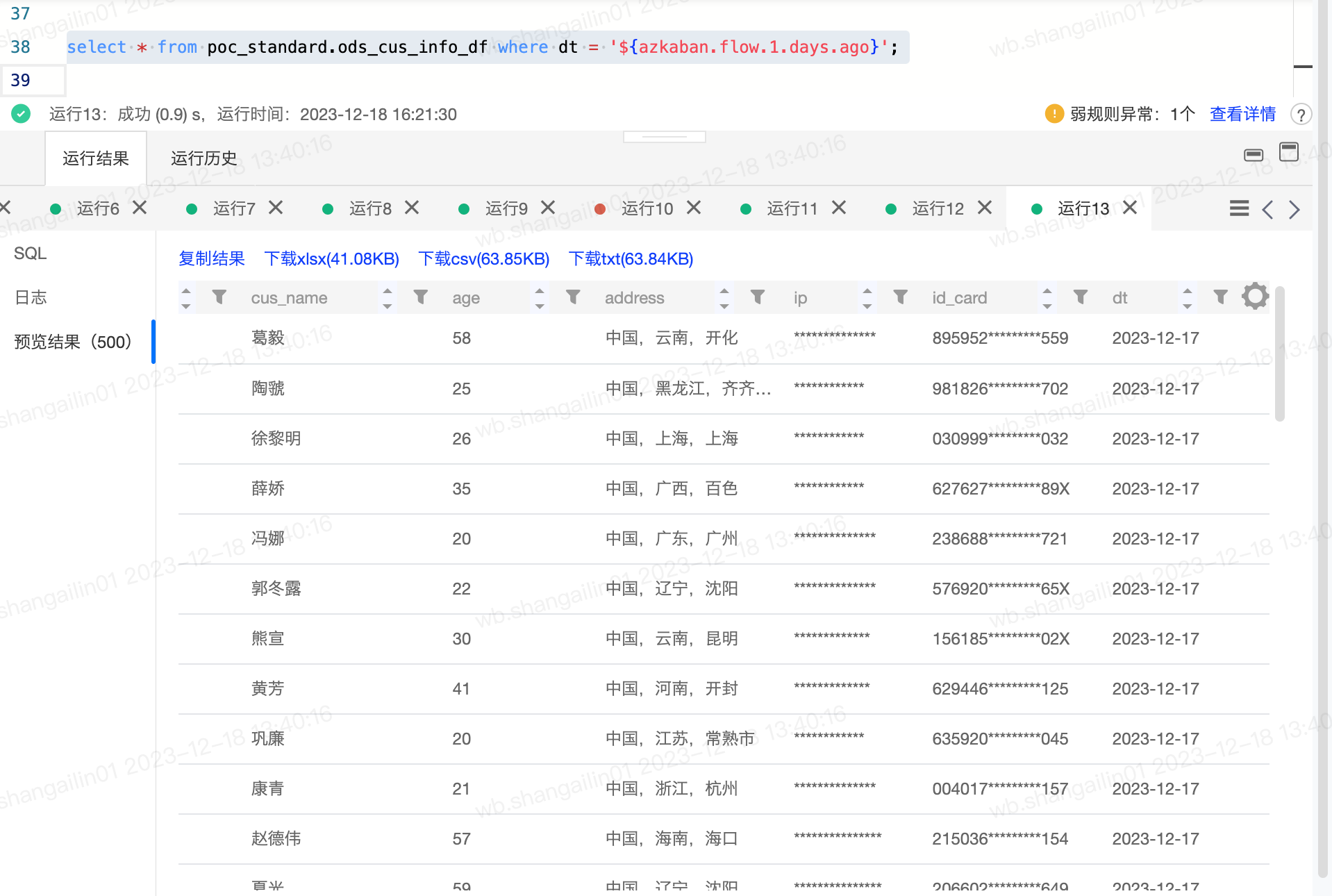
Task: Go to previous run tabs arrow
Action: 1267,209
